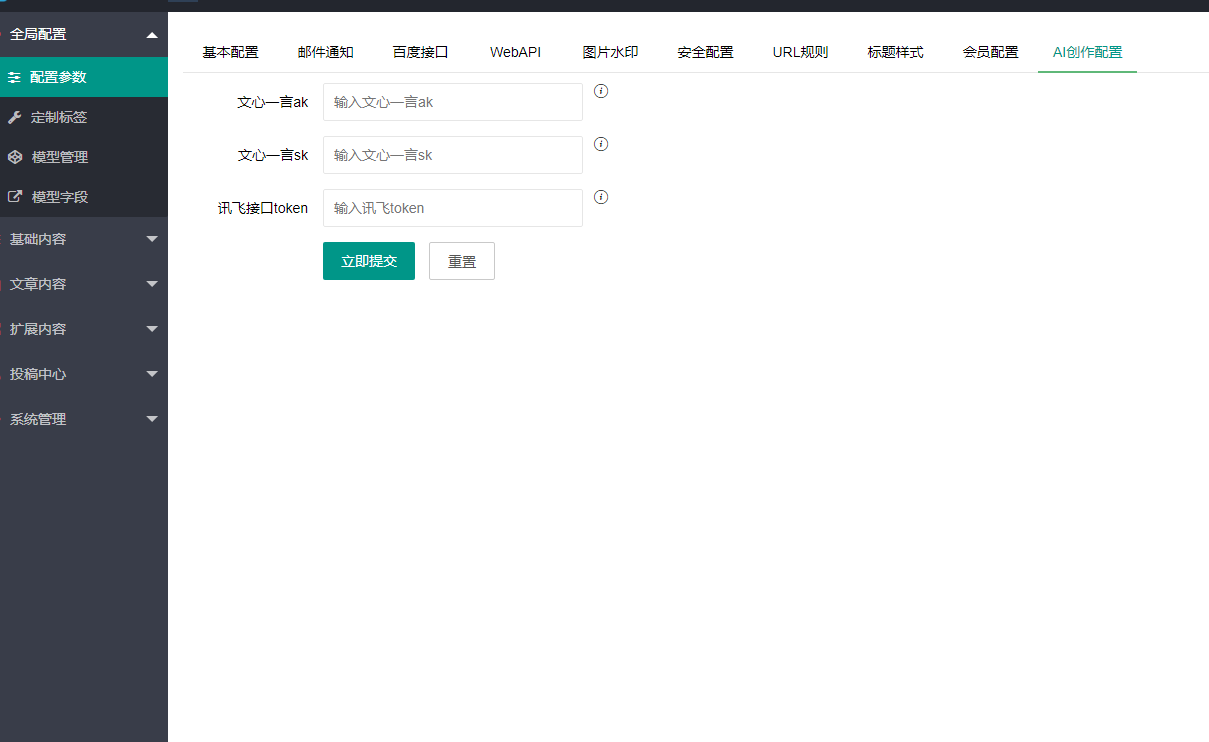Go to the 安全配置 tab
The height and width of the screenshot is (742, 1209).
(705, 52)
